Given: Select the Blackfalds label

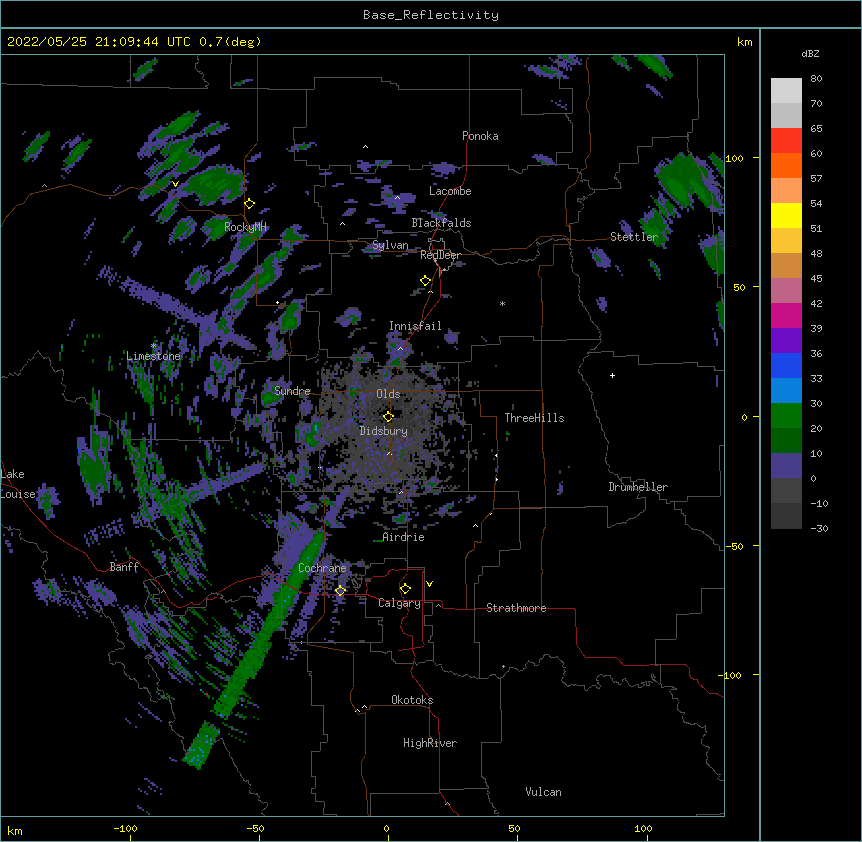Looking at the screenshot, I should [441, 223].
